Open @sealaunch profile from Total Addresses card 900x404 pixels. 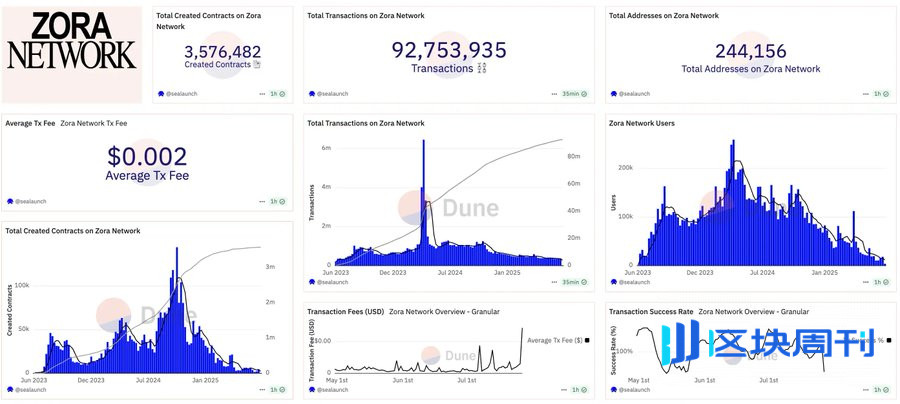point(630,94)
